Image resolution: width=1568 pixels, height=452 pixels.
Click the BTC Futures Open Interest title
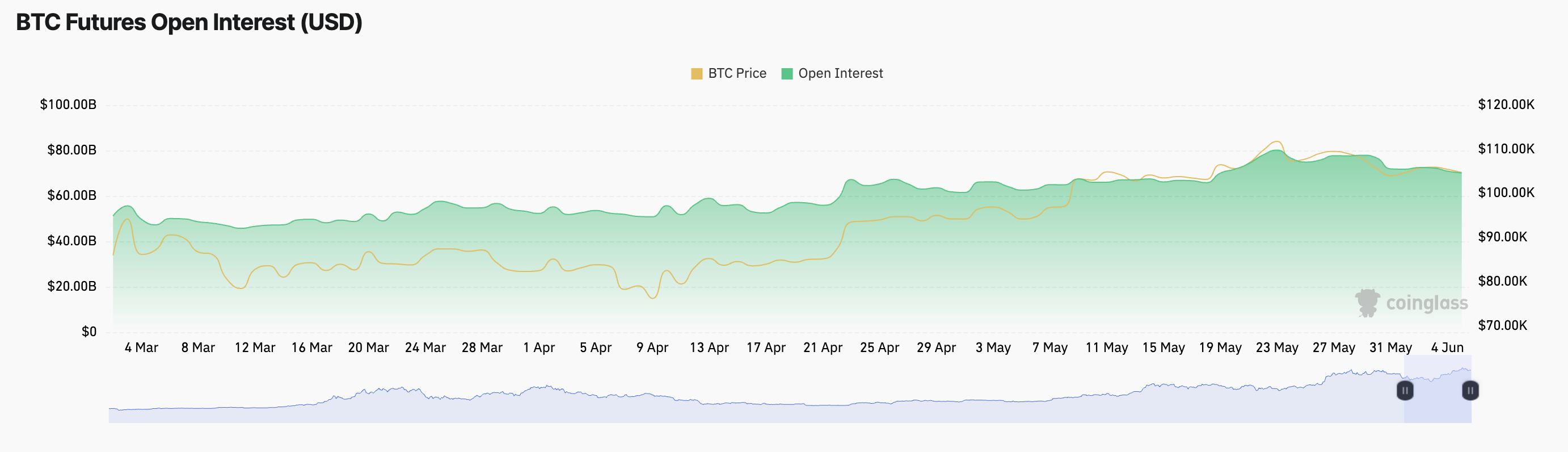(189, 23)
